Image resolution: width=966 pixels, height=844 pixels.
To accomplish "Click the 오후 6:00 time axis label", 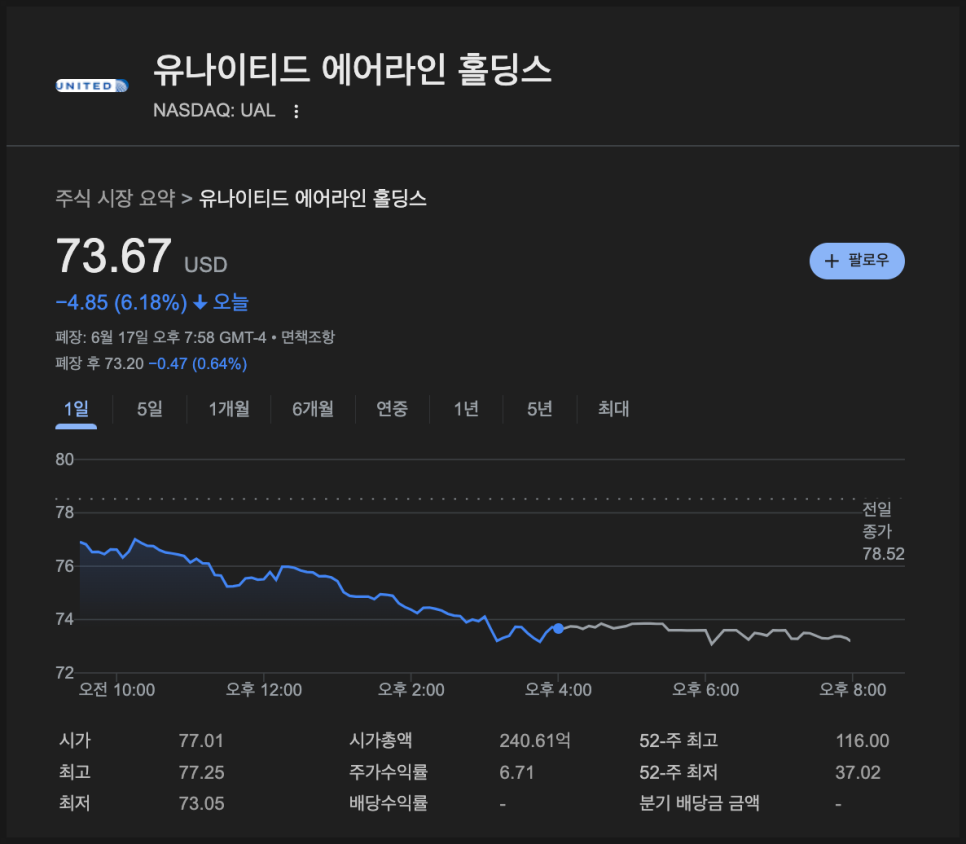I will [705, 689].
